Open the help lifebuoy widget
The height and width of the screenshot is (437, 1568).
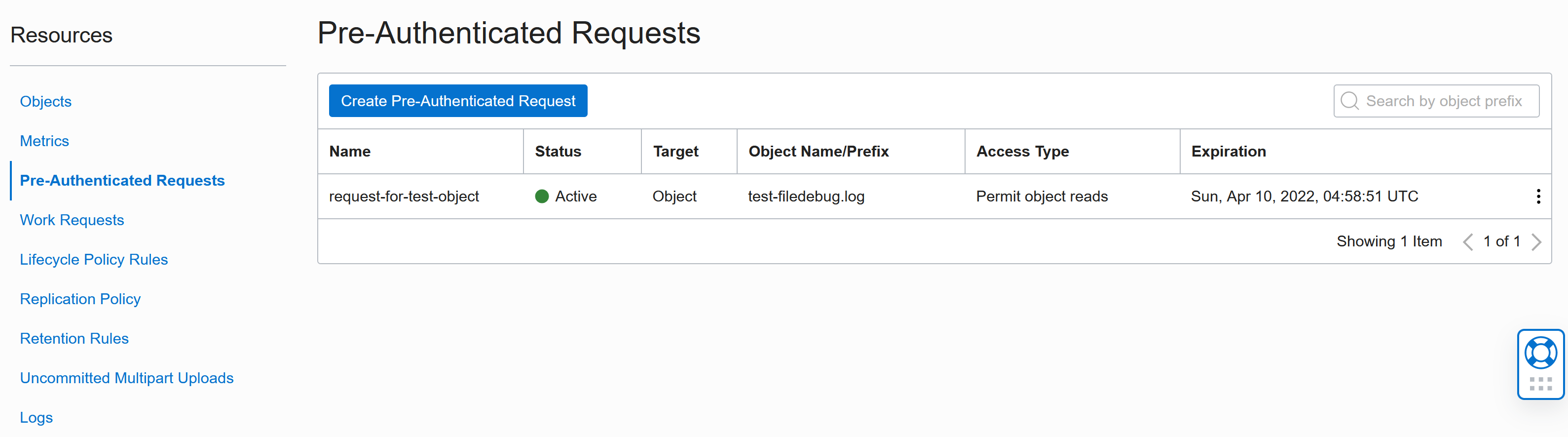(1540, 353)
